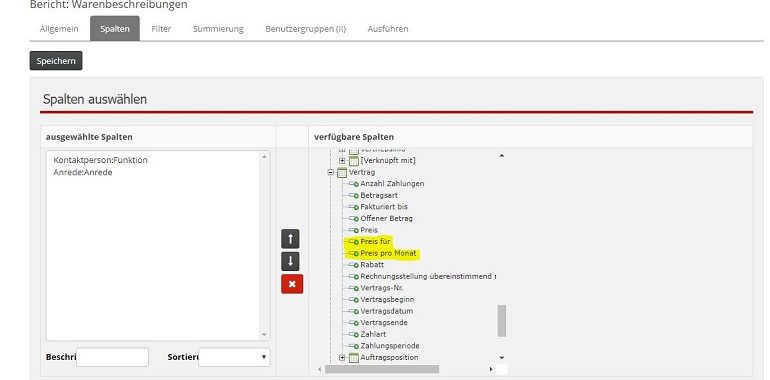The width and height of the screenshot is (770, 380).
Task: Select Vertragsbeginn column
Action: click(387, 299)
